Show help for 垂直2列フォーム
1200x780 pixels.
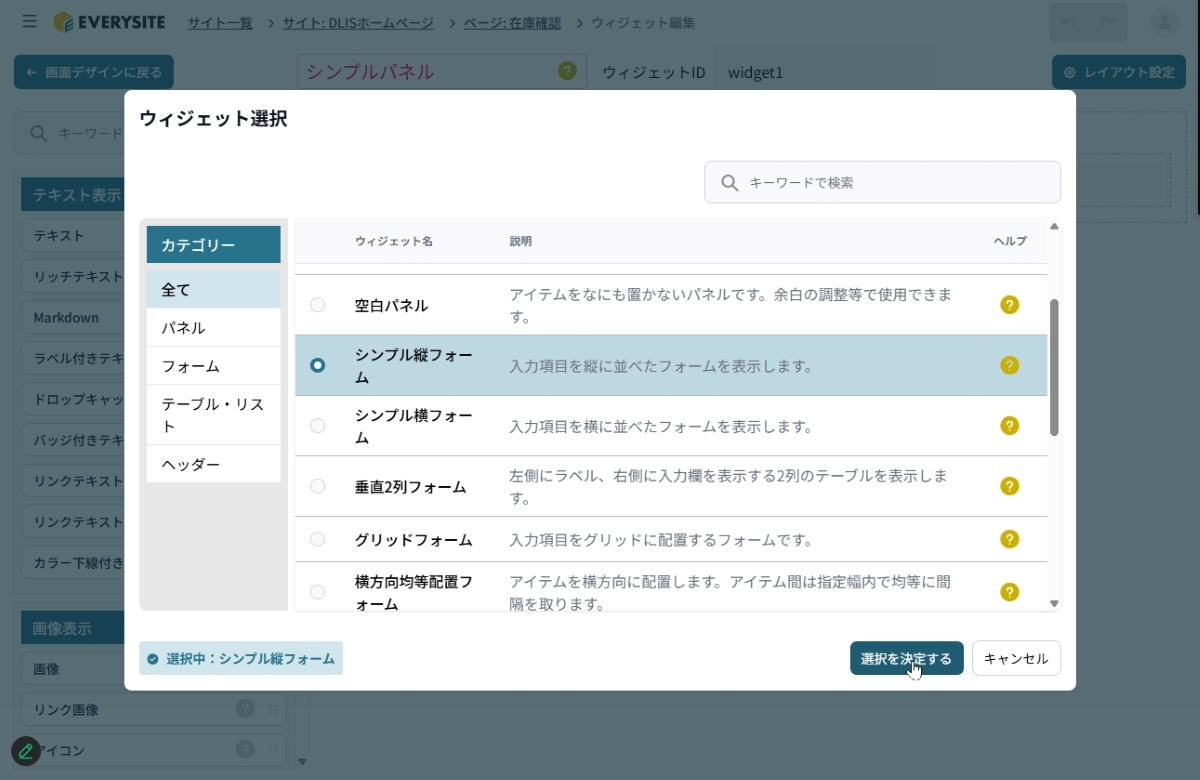point(1009,486)
